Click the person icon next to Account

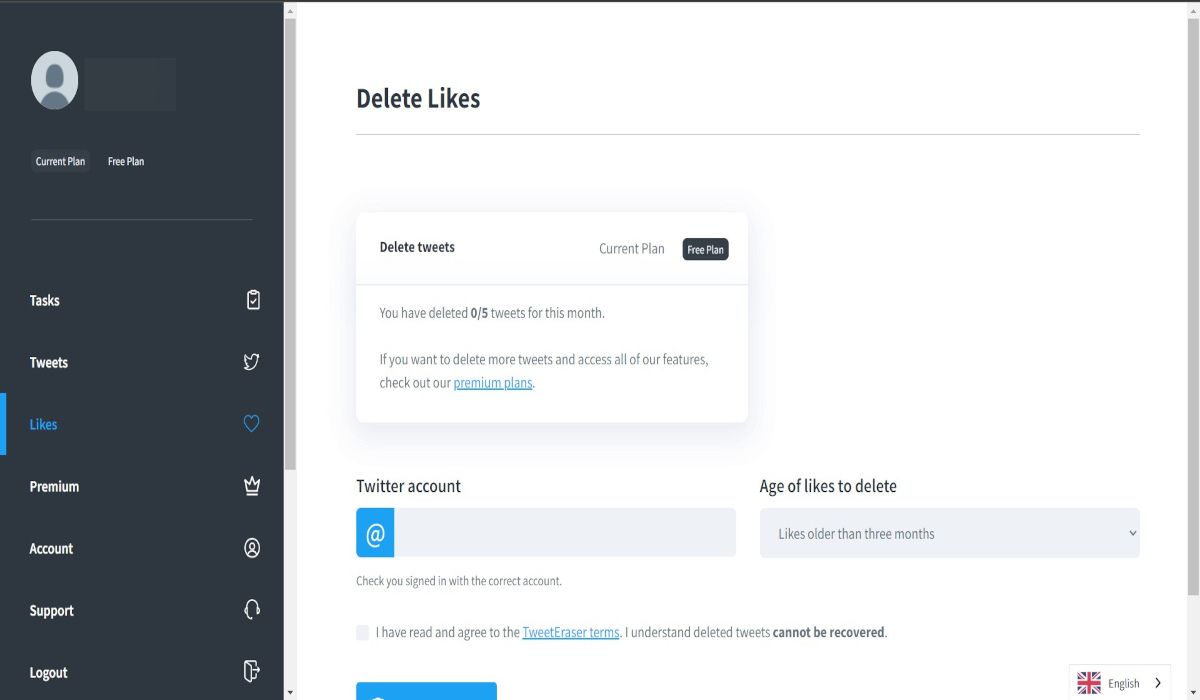pos(252,547)
